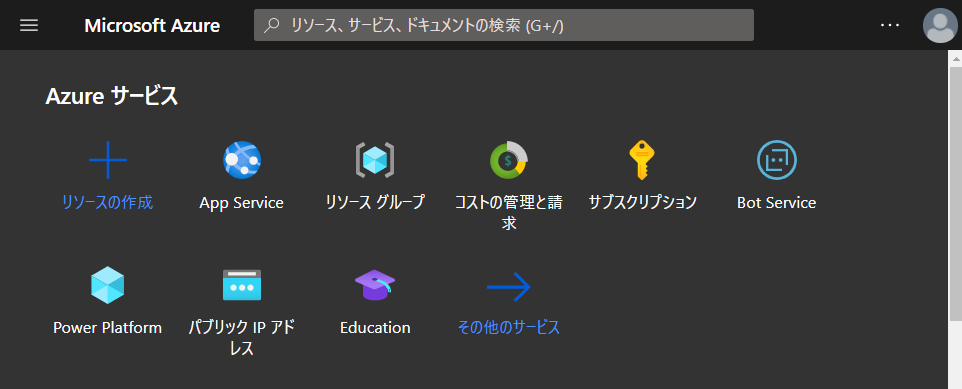The height and width of the screenshot is (389, 962).
Task: Open the Education label
Action: point(375,328)
